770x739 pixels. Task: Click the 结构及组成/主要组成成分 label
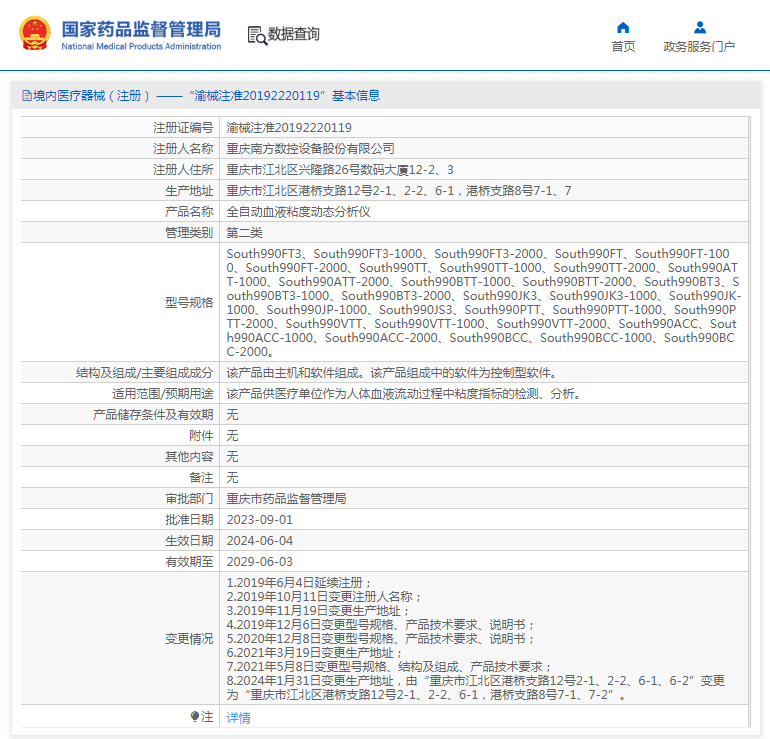(144, 373)
